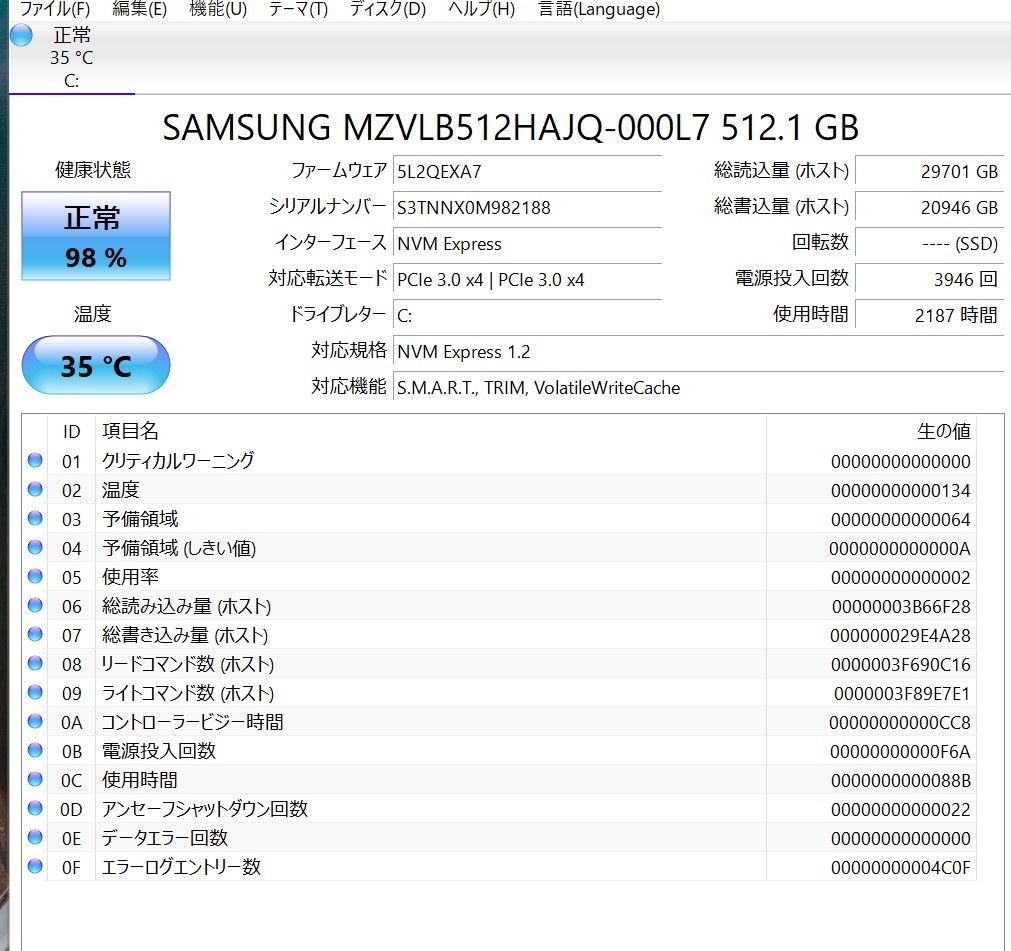
Task: Click the transfer mode field PCIe 3.0 x4
Action: 527,280
